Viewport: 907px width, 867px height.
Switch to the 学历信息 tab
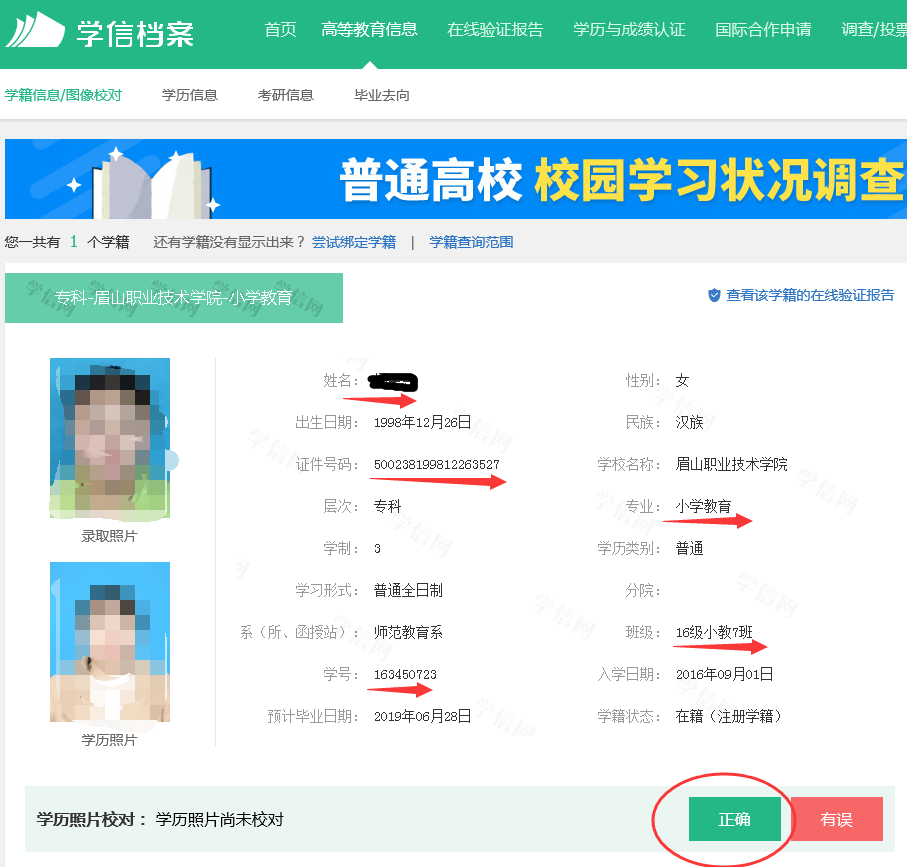tap(190, 95)
